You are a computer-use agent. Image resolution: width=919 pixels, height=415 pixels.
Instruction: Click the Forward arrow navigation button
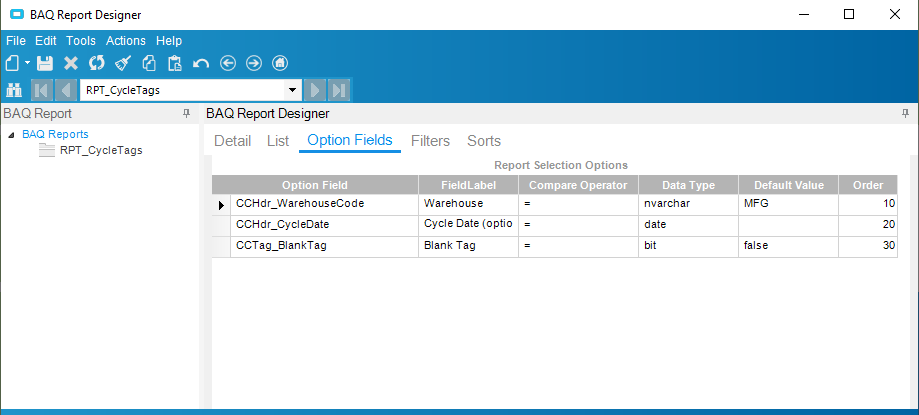[254, 63]
